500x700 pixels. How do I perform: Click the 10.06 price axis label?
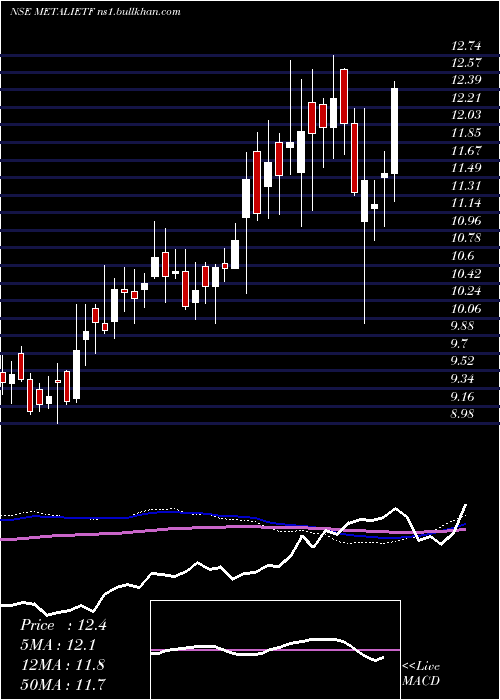(x=466, y=308)
